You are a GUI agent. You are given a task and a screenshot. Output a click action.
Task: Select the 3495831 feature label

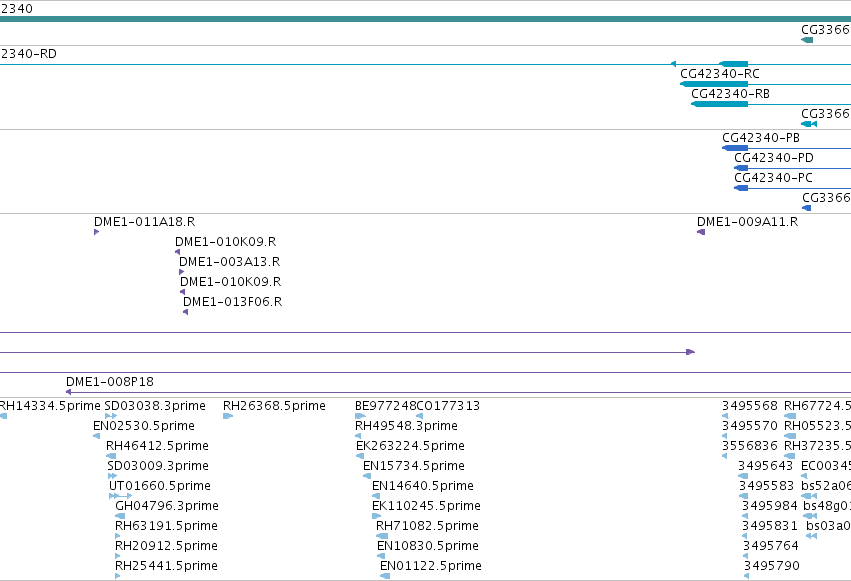[770, 526]
